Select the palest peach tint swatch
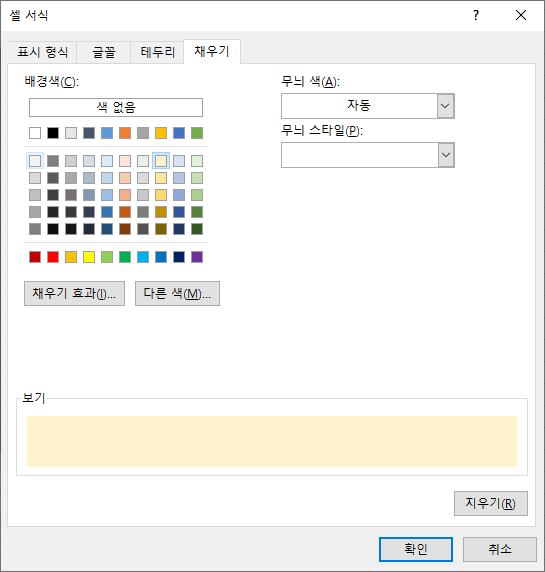This screenshot has width=545, height=572. click(125, 161)
